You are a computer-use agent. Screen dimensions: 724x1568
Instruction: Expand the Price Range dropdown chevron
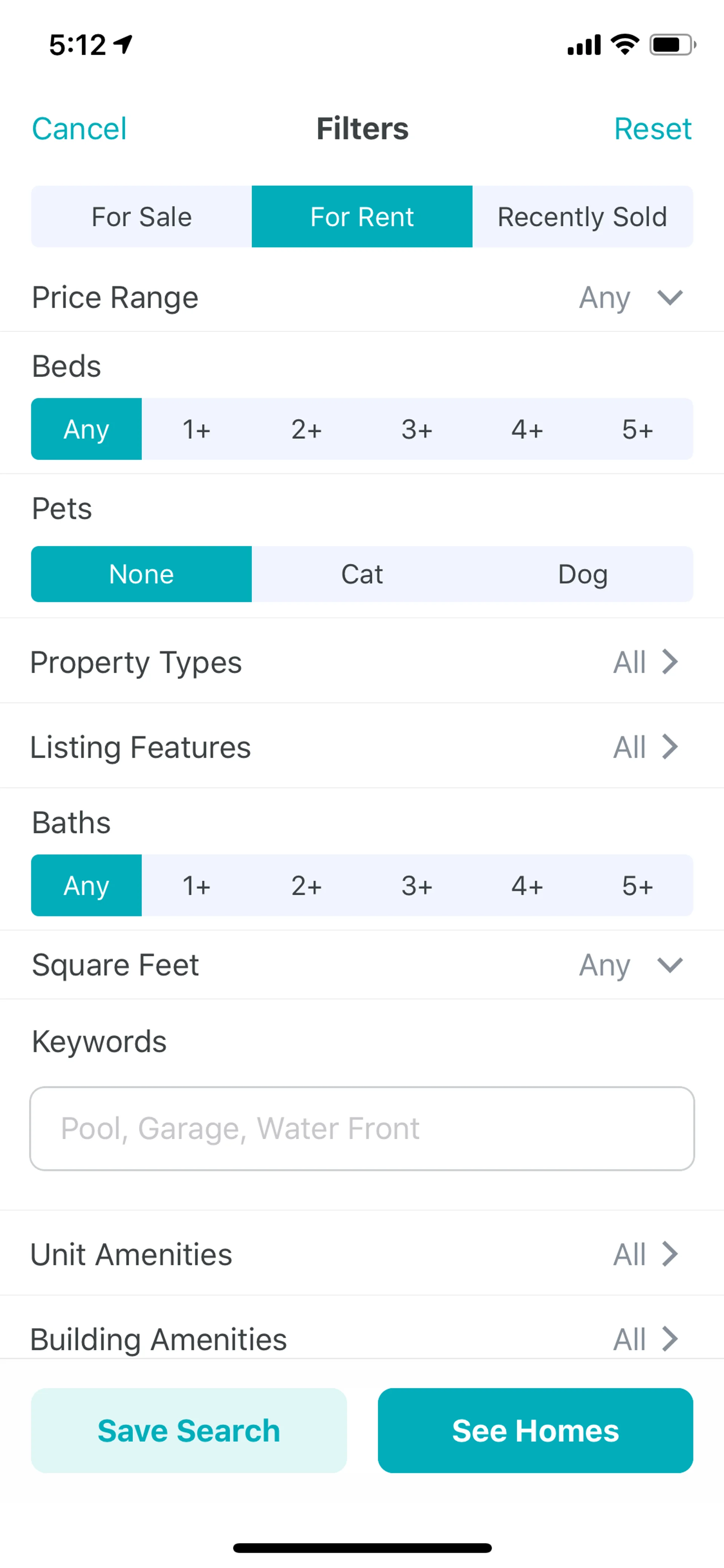point(669,298)
